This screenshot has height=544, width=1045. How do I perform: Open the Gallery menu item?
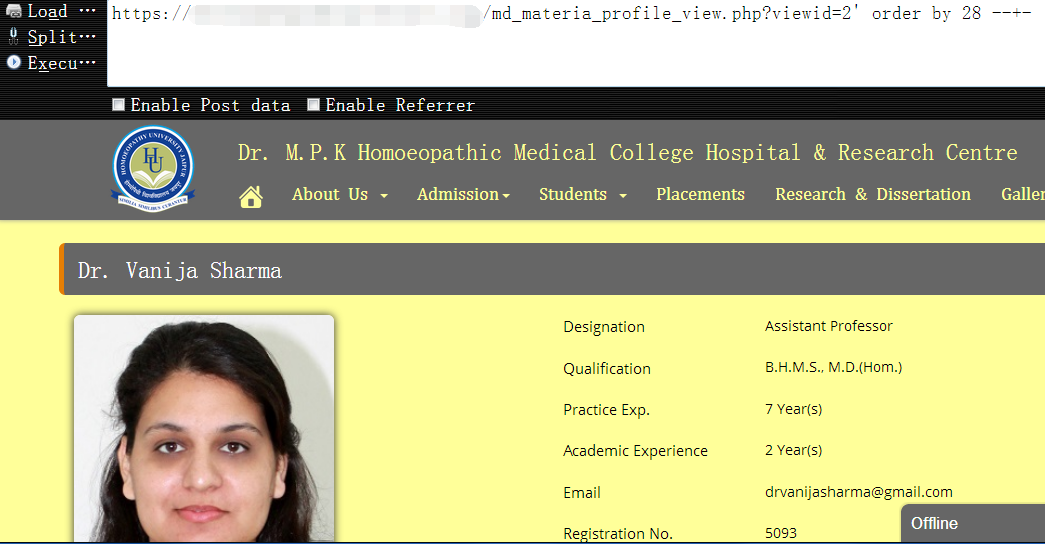click(x=1023, y=194)
